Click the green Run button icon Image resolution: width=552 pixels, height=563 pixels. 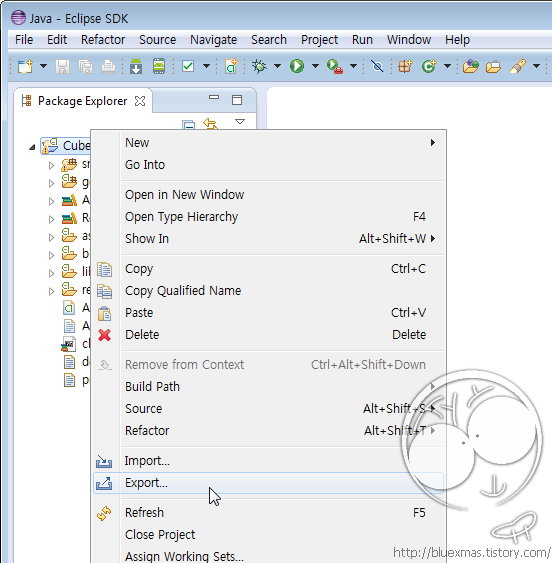coord(297,66)
